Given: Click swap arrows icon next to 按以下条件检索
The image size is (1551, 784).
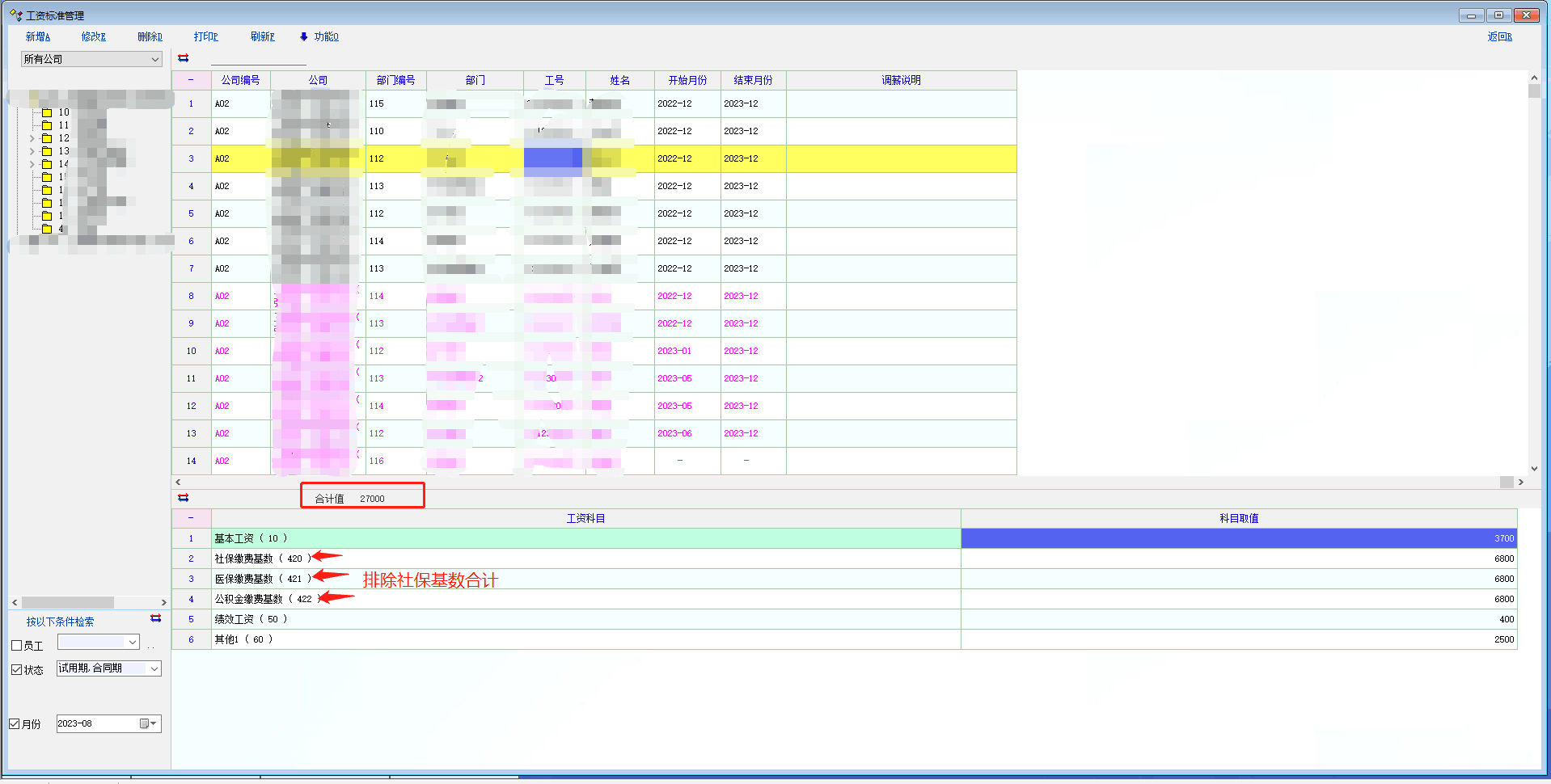Looking at the screenshot, I should (156, 618).
